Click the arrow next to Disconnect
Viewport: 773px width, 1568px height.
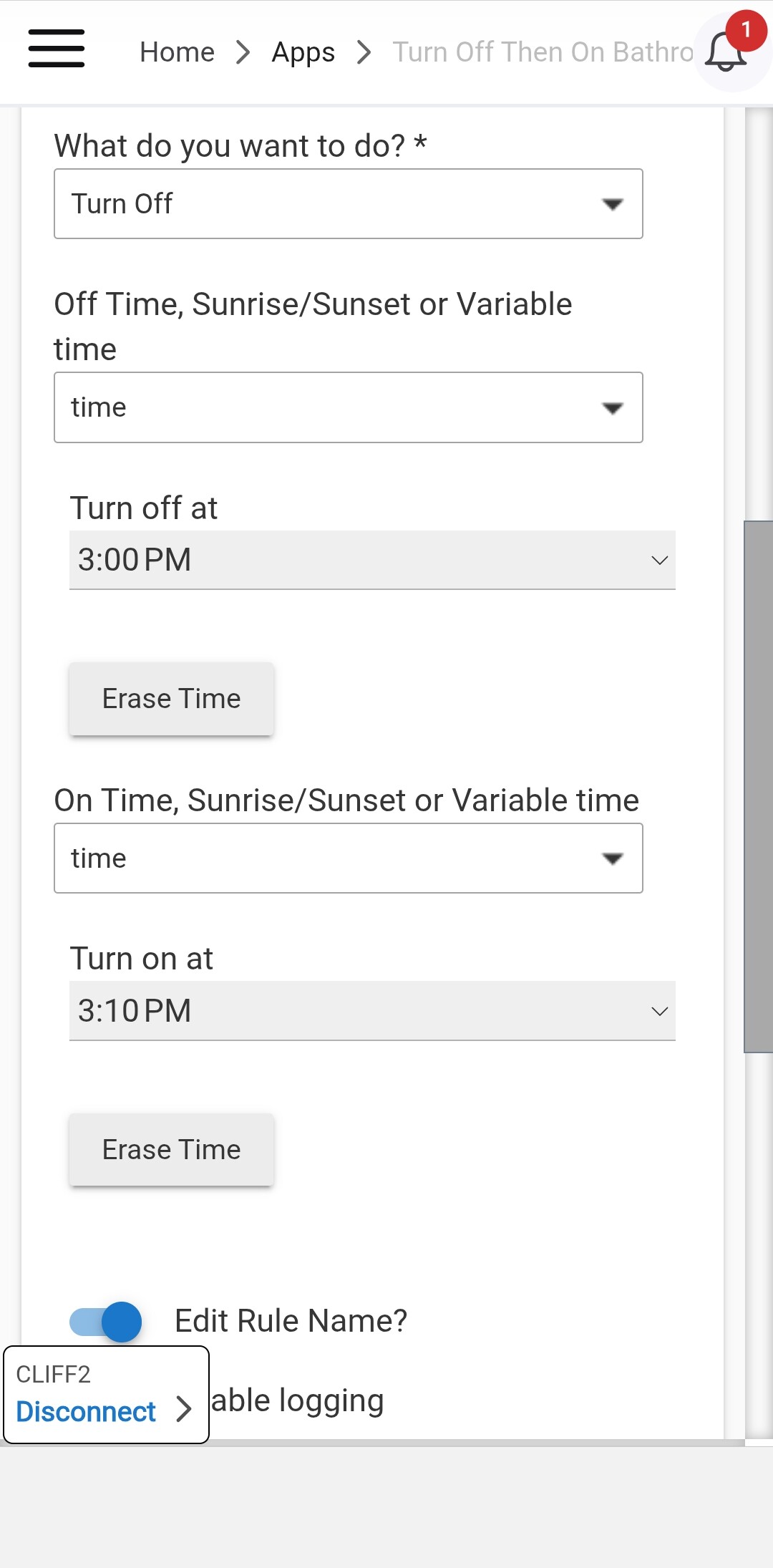184,1409
